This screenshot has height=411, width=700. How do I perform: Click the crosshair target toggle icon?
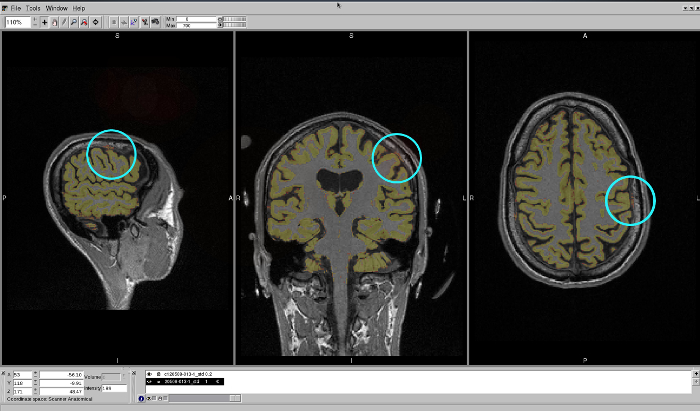[x=95, y=22]
